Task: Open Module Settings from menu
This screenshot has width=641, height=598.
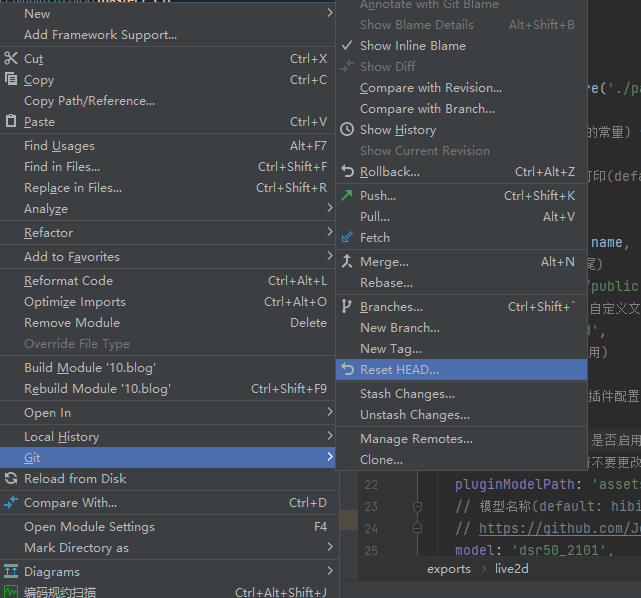Action: pyautogui.click(x=168, y=527)
